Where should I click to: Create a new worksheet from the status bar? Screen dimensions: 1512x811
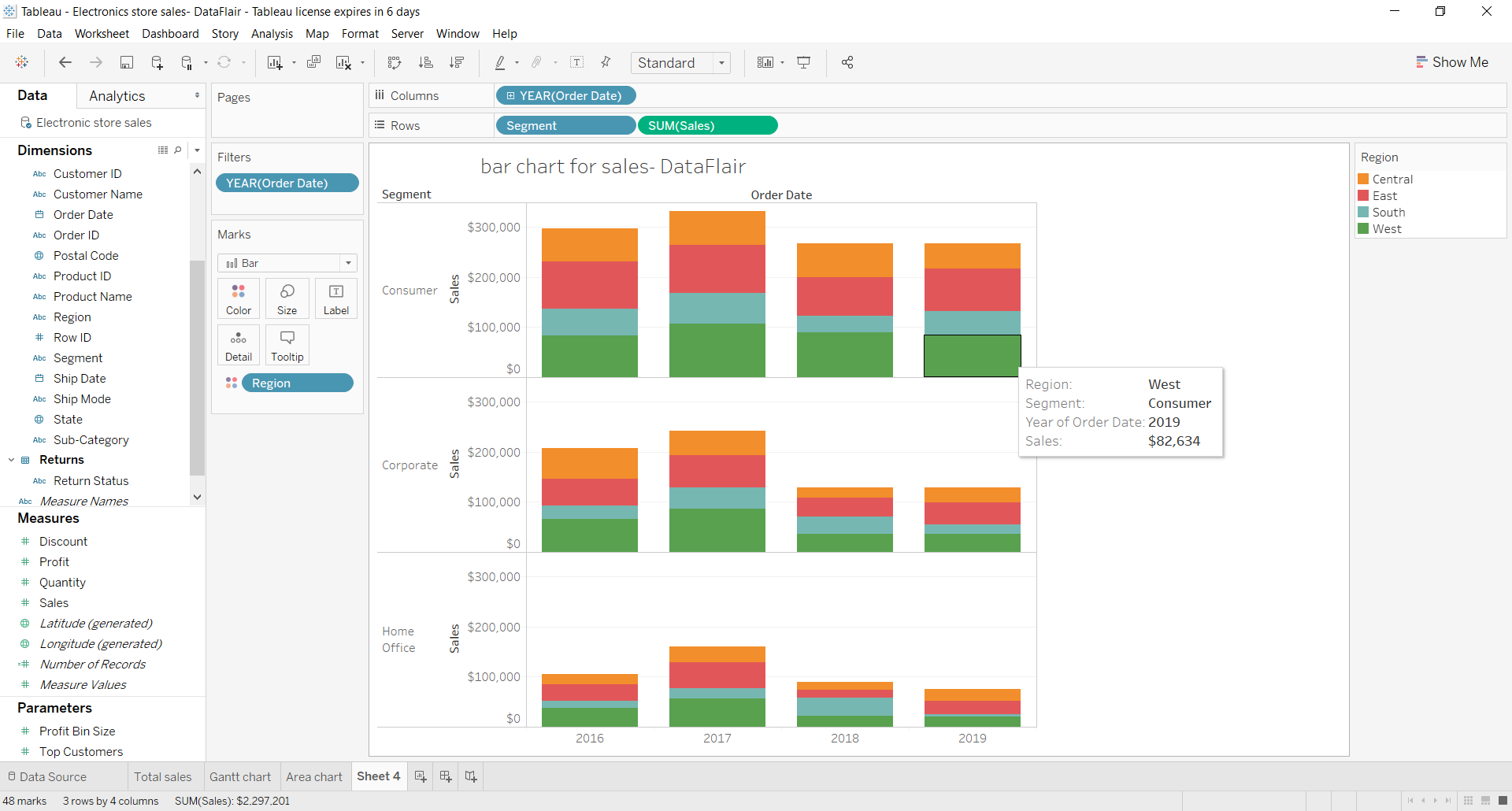pos(420,776)
